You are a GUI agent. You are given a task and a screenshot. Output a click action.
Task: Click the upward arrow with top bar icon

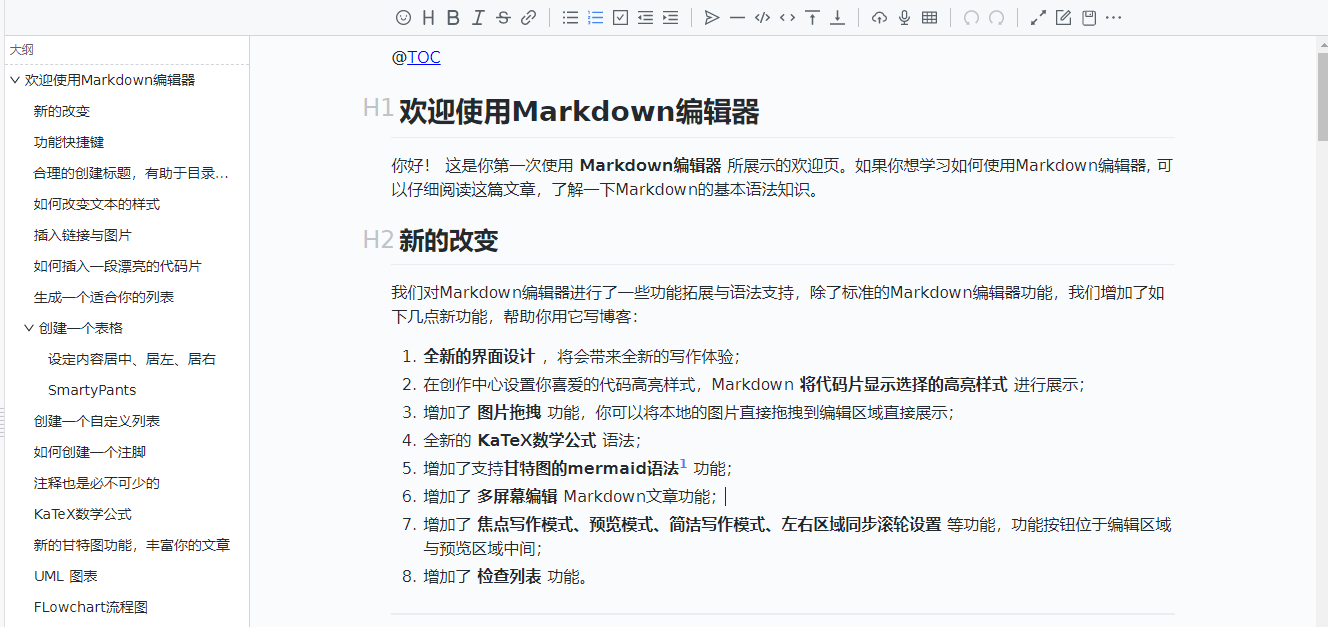pyautogui.click(x=812, y=17)
